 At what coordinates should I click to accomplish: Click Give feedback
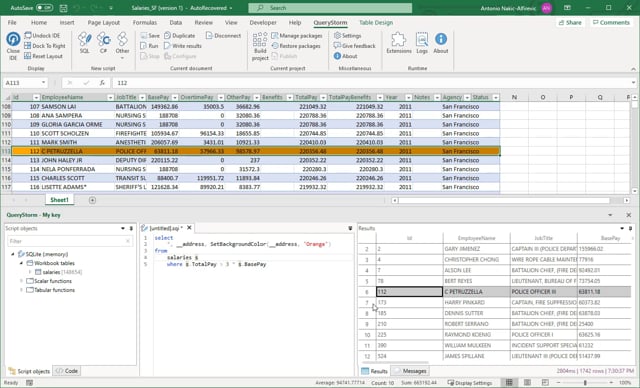click(354, 46)
